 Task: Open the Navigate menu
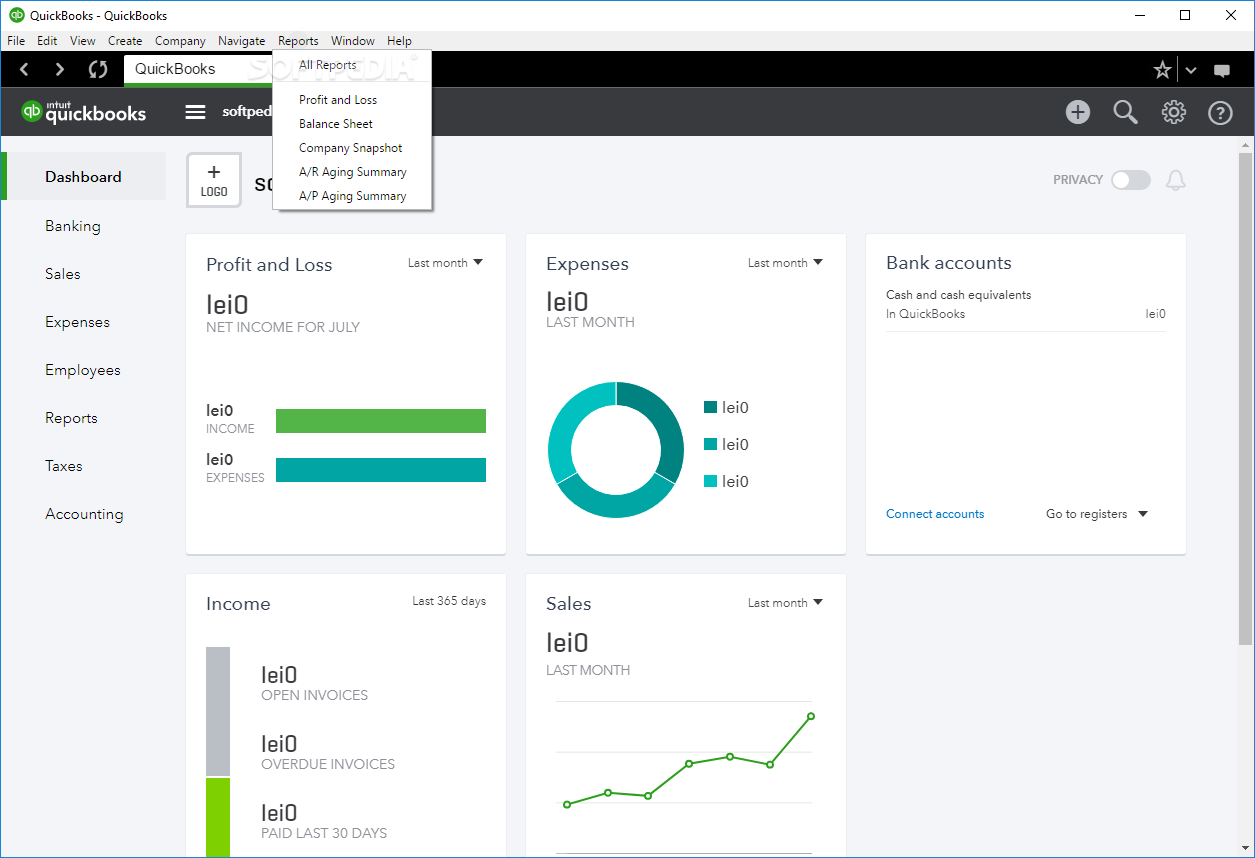point(242,41)
